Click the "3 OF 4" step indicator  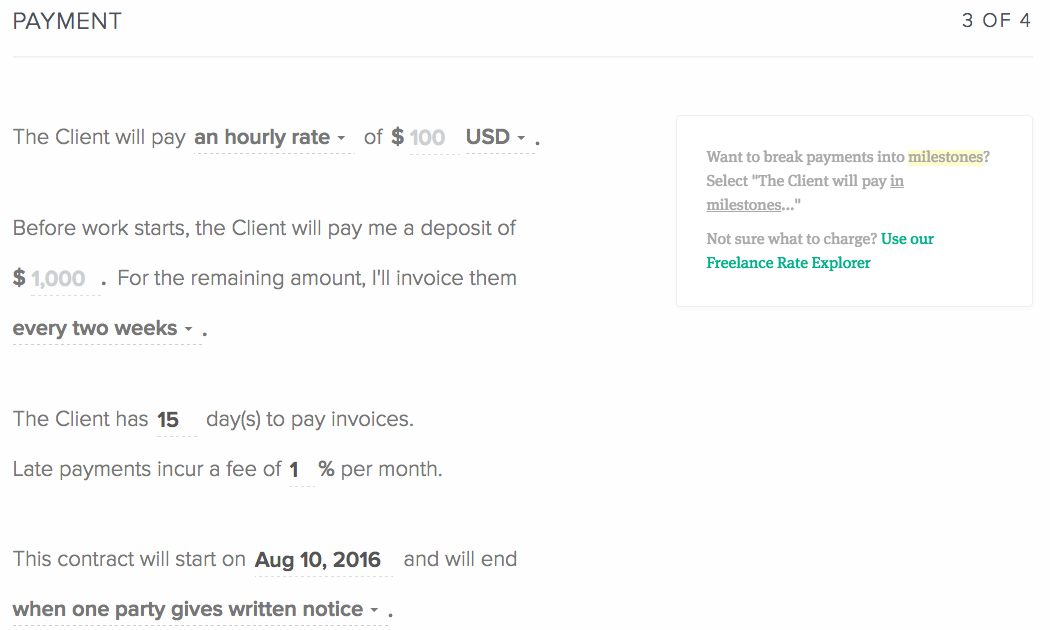(x=996, y=21)
